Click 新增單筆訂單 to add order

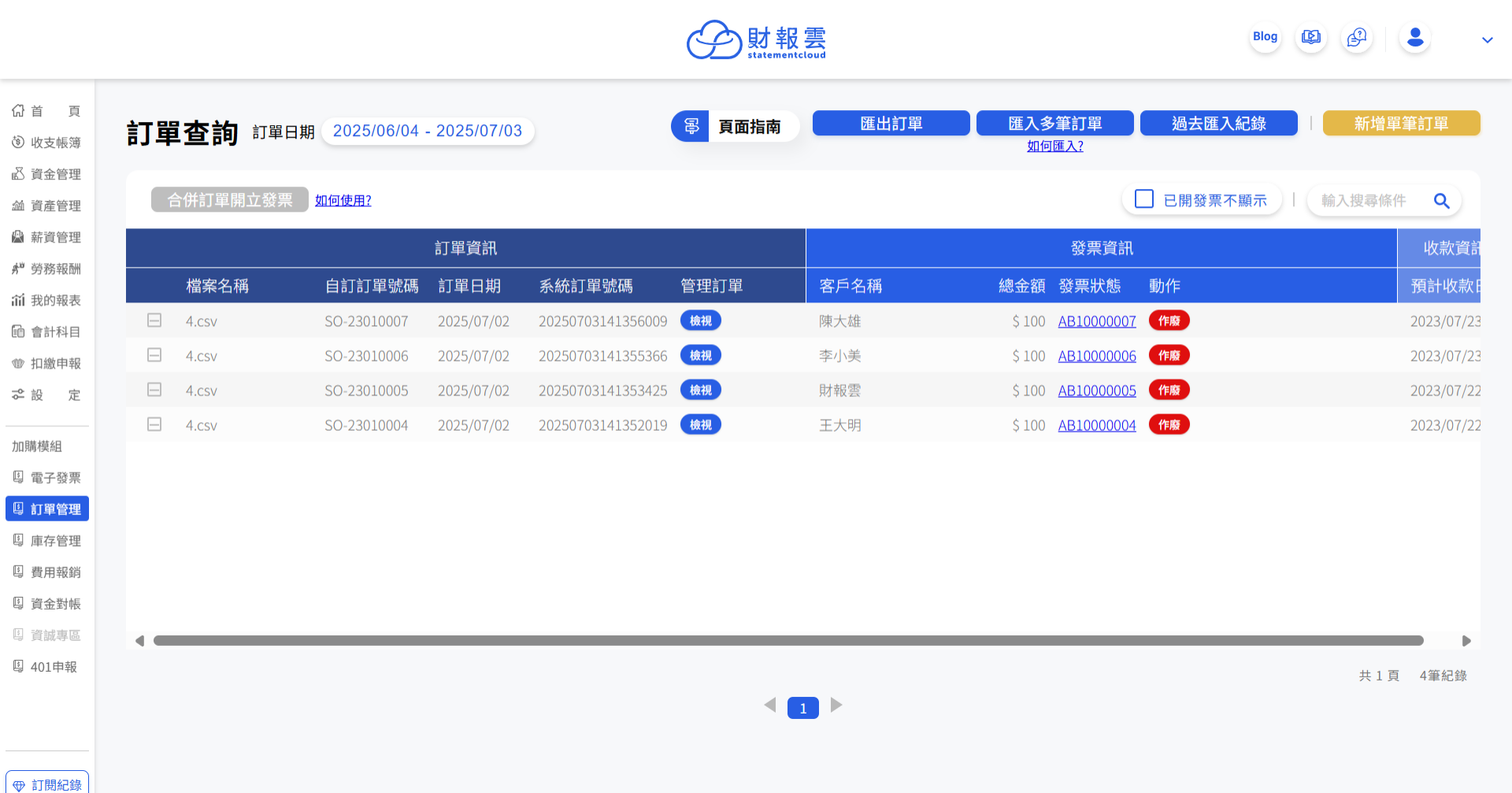click(x=1401, y=123)
